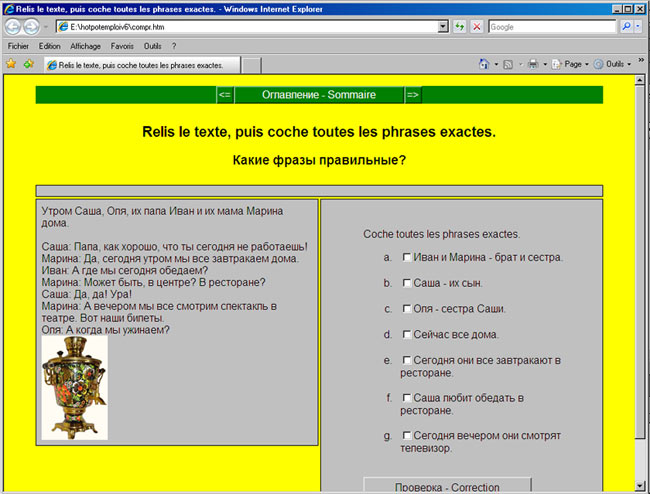
Task: Click the Print icon in toolbar
Action: click(x=533, y=64)
